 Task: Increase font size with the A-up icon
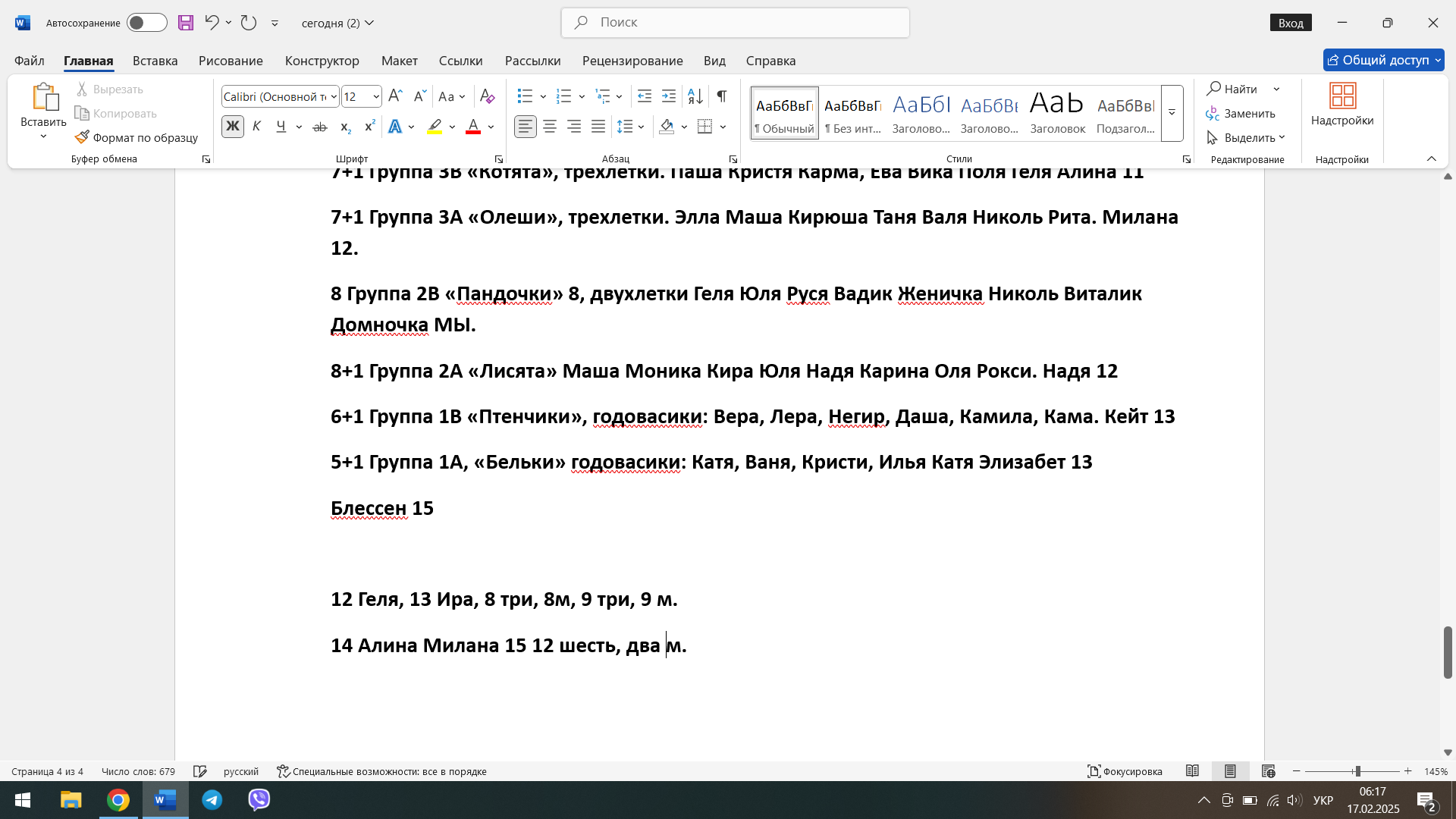tap(395, 96)
